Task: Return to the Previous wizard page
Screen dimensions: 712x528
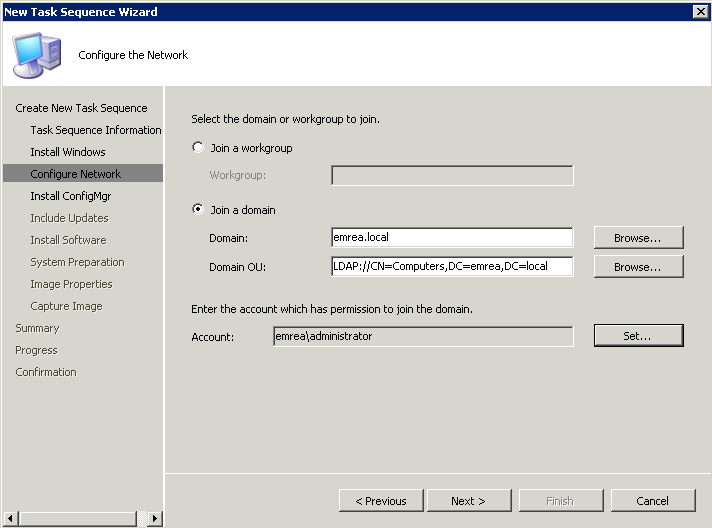Action: pos(381,501)
